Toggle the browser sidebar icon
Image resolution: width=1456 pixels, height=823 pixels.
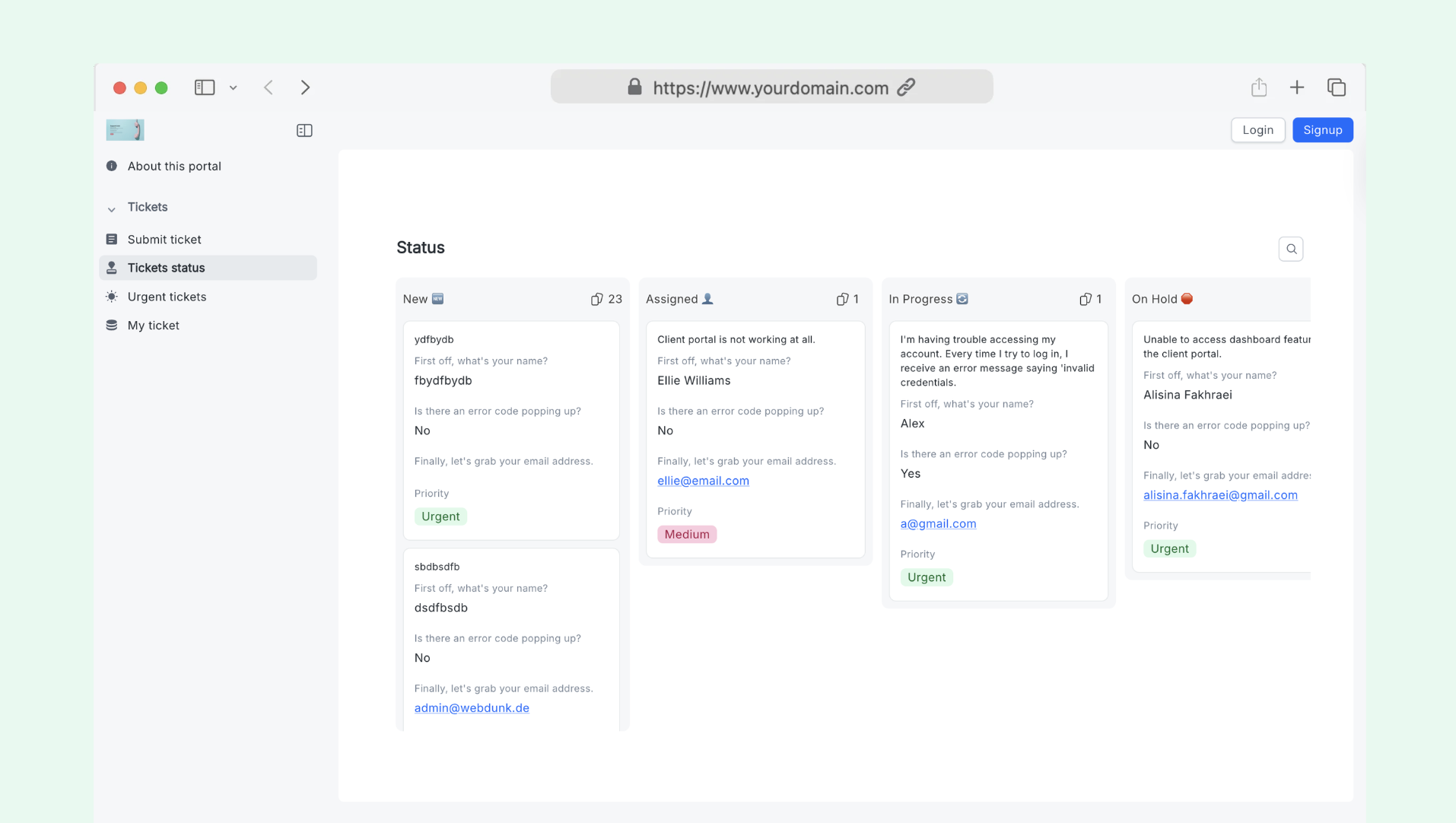205,87
